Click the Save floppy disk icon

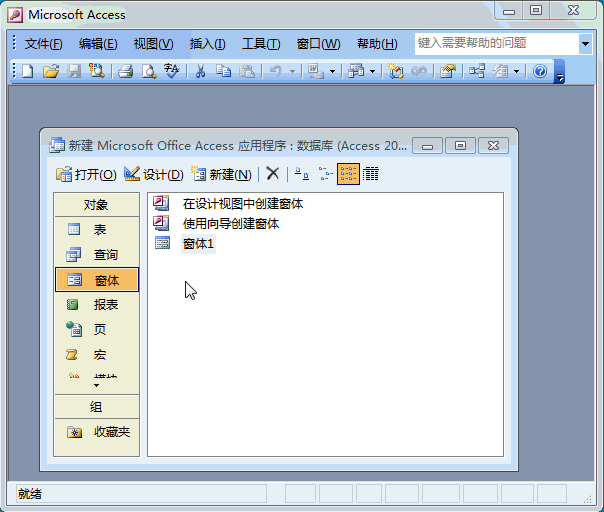74,72
